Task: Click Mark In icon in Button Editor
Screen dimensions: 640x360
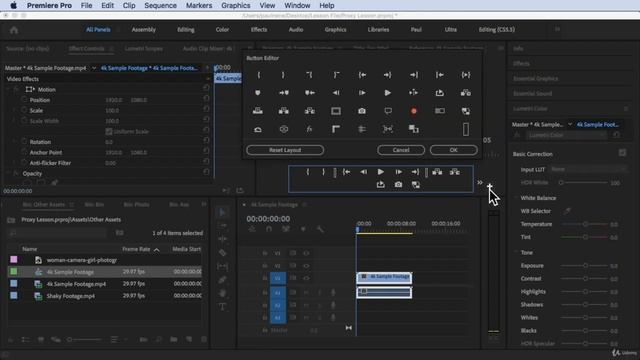Action: click(x=258, y=75)
